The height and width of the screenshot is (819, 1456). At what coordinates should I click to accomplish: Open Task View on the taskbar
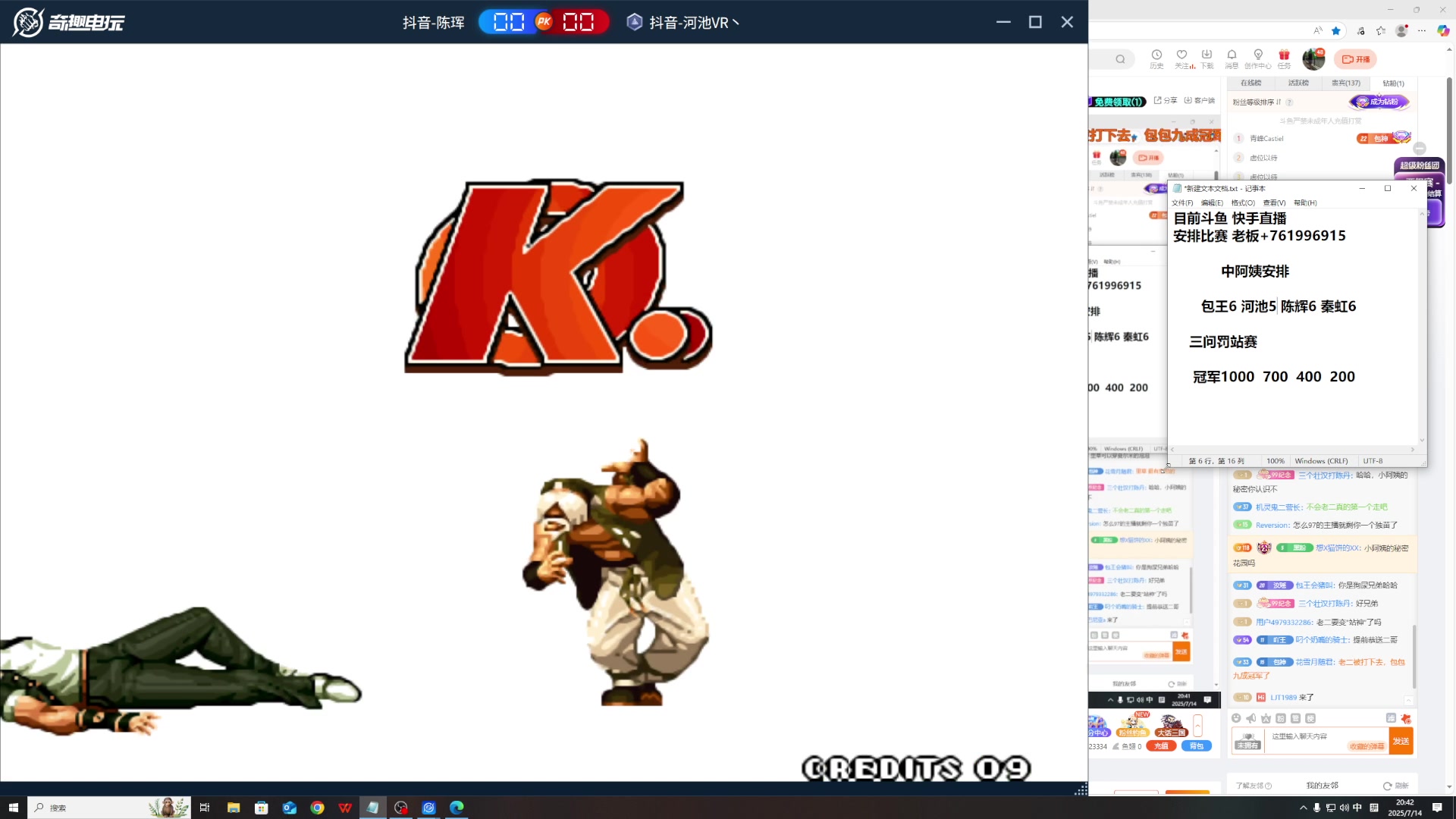pos(205,808)
